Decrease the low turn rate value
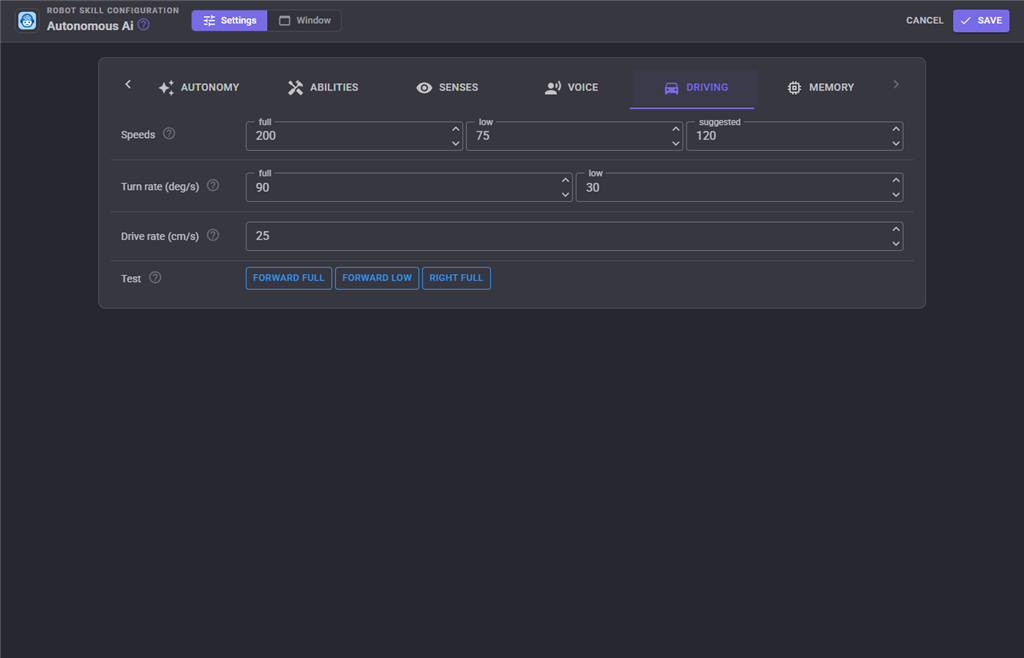 point(896,195)
